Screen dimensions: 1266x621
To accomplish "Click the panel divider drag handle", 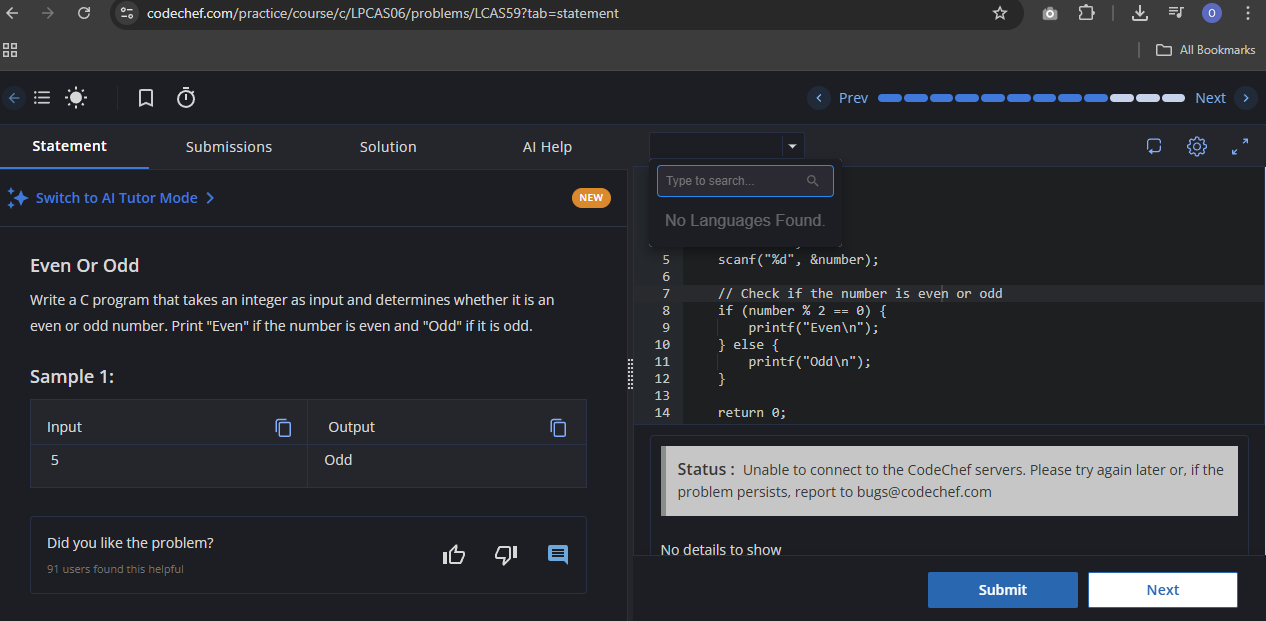I will [630, 373].
